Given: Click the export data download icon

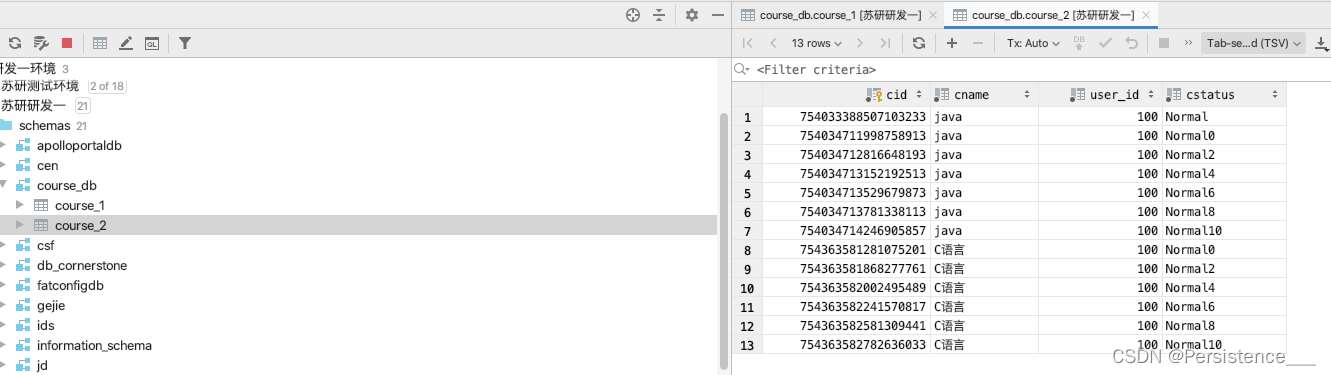Looking at the screenshot, I should pos(1320,43).
